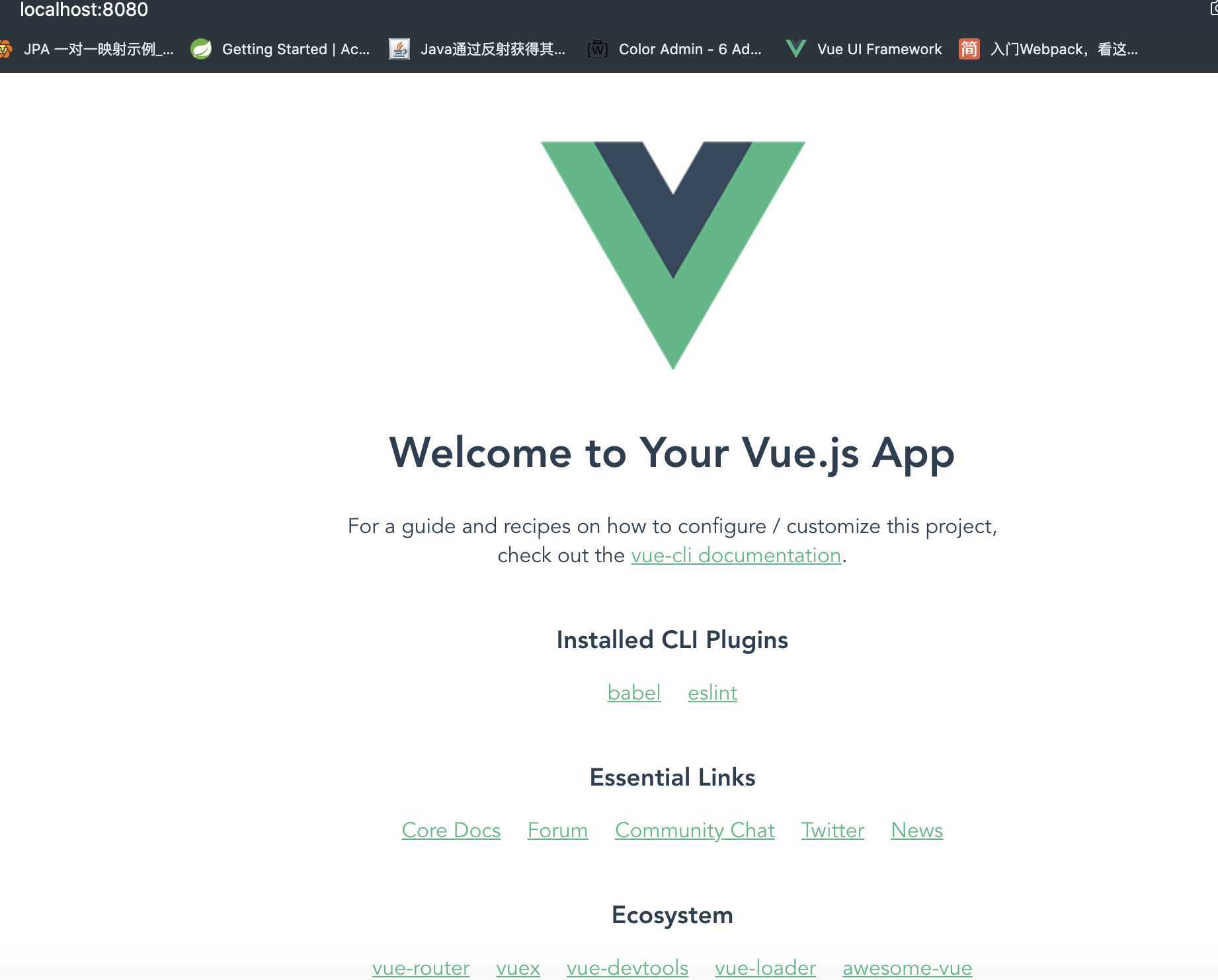Click the Spring leaf bookmark icon
Image resolution: width=1218 pixels, height=980 pixels.
201,49
